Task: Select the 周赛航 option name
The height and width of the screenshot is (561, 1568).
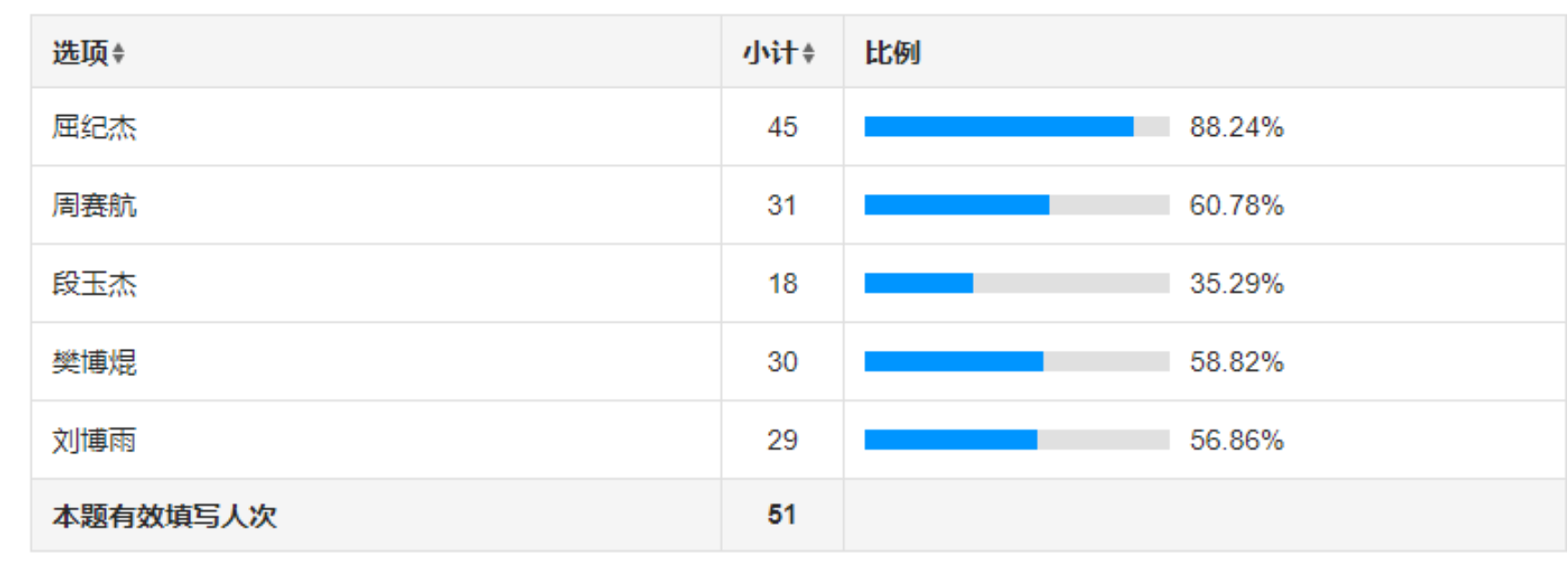Action: click(94, 206)
